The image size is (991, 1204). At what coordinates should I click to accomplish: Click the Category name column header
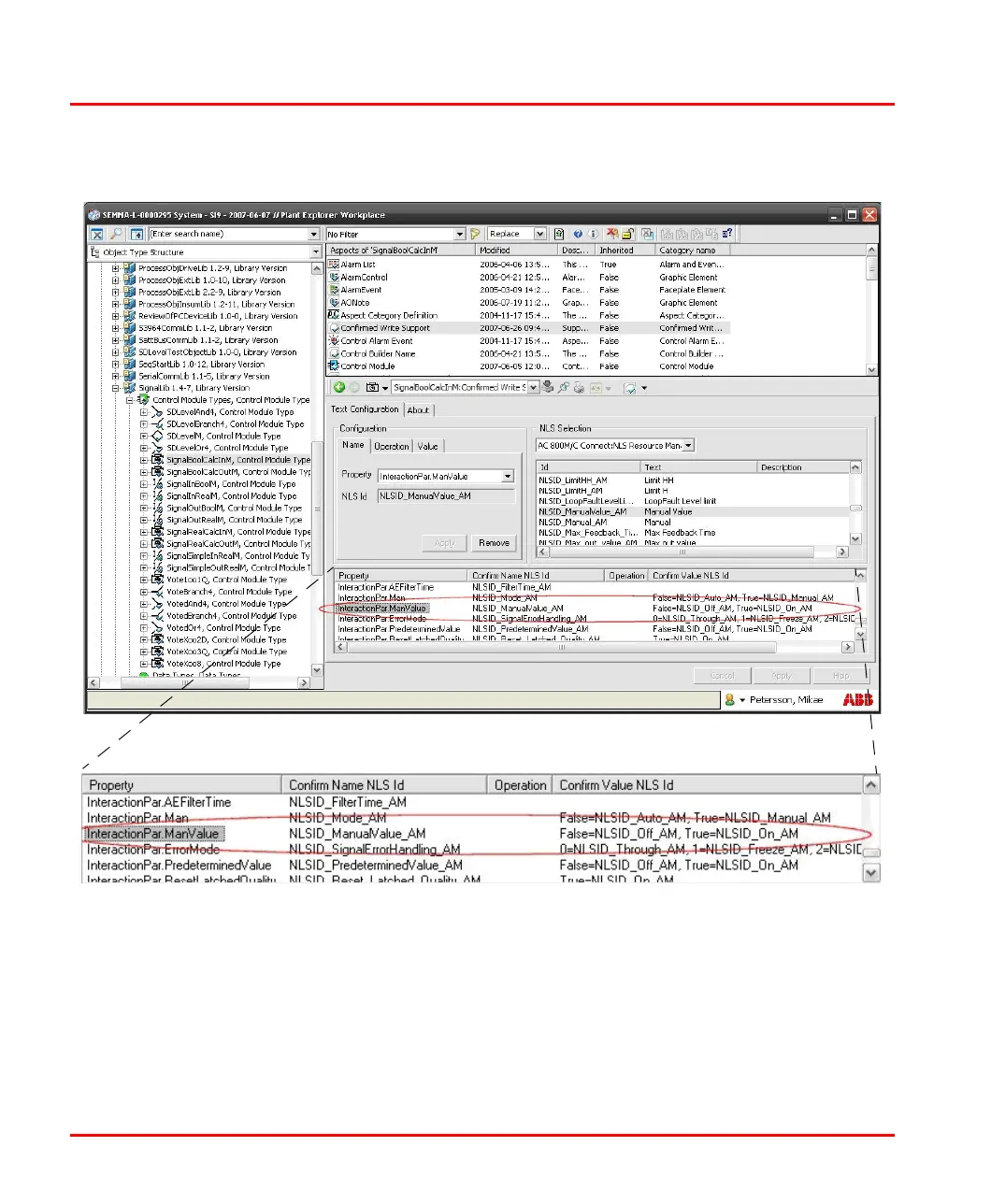point(692,251)
